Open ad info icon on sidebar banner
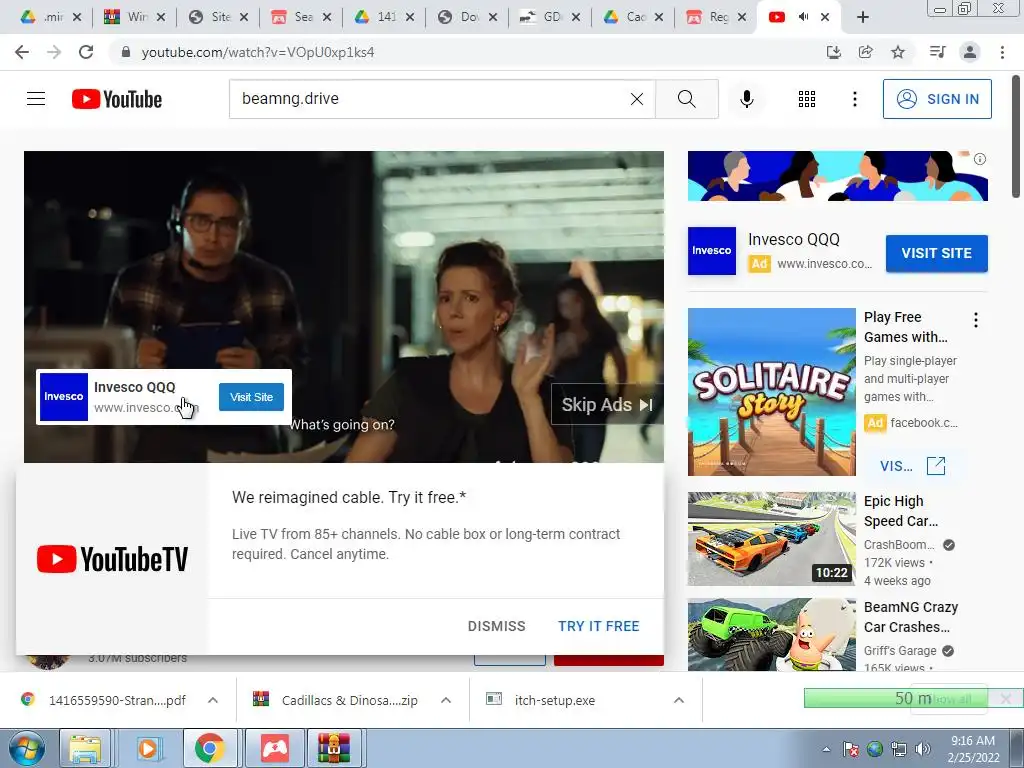This screenshot has height=768, width=1024. (980, 159)
